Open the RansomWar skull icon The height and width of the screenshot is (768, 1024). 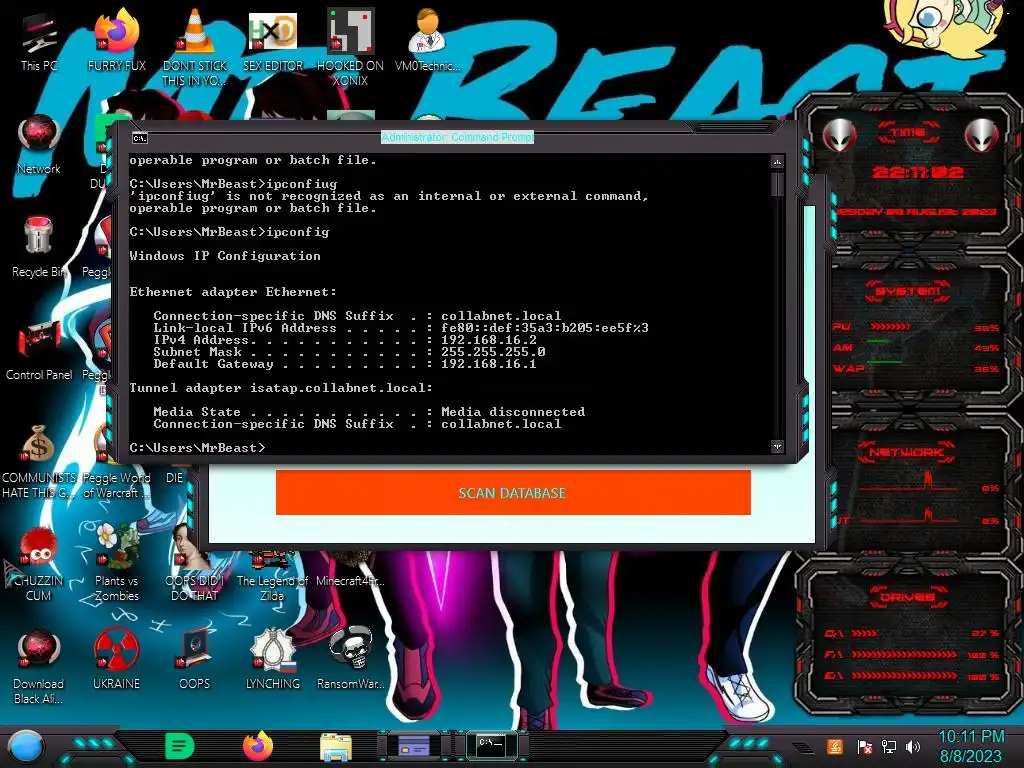(350, 660)
